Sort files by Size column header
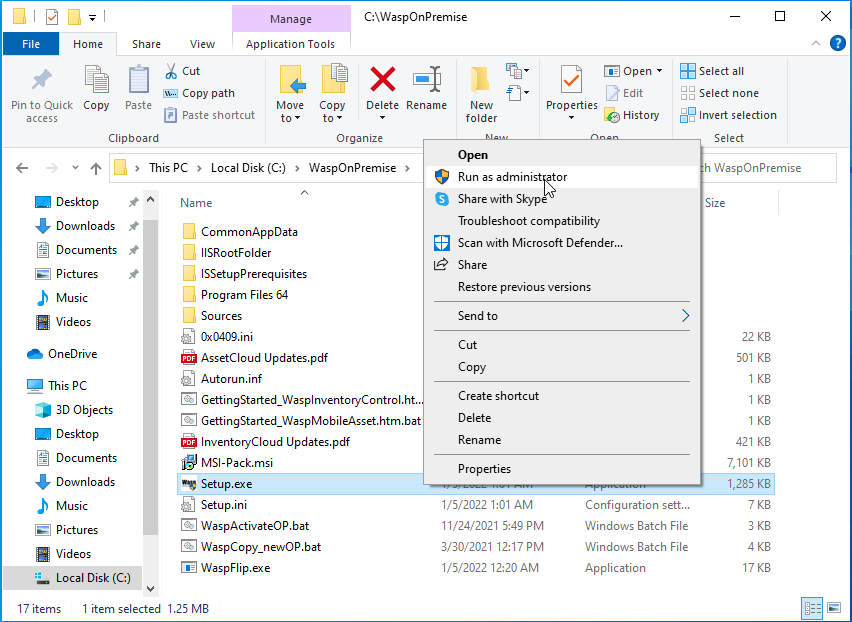The image size is (852, 622). (x=715, y=203)
